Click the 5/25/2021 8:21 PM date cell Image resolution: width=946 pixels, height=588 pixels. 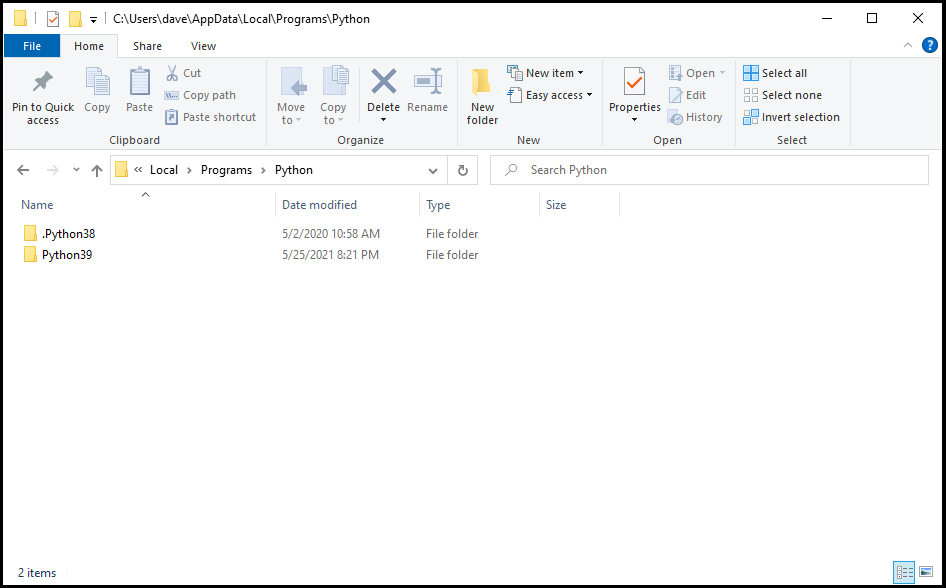[x=331, y=254]
